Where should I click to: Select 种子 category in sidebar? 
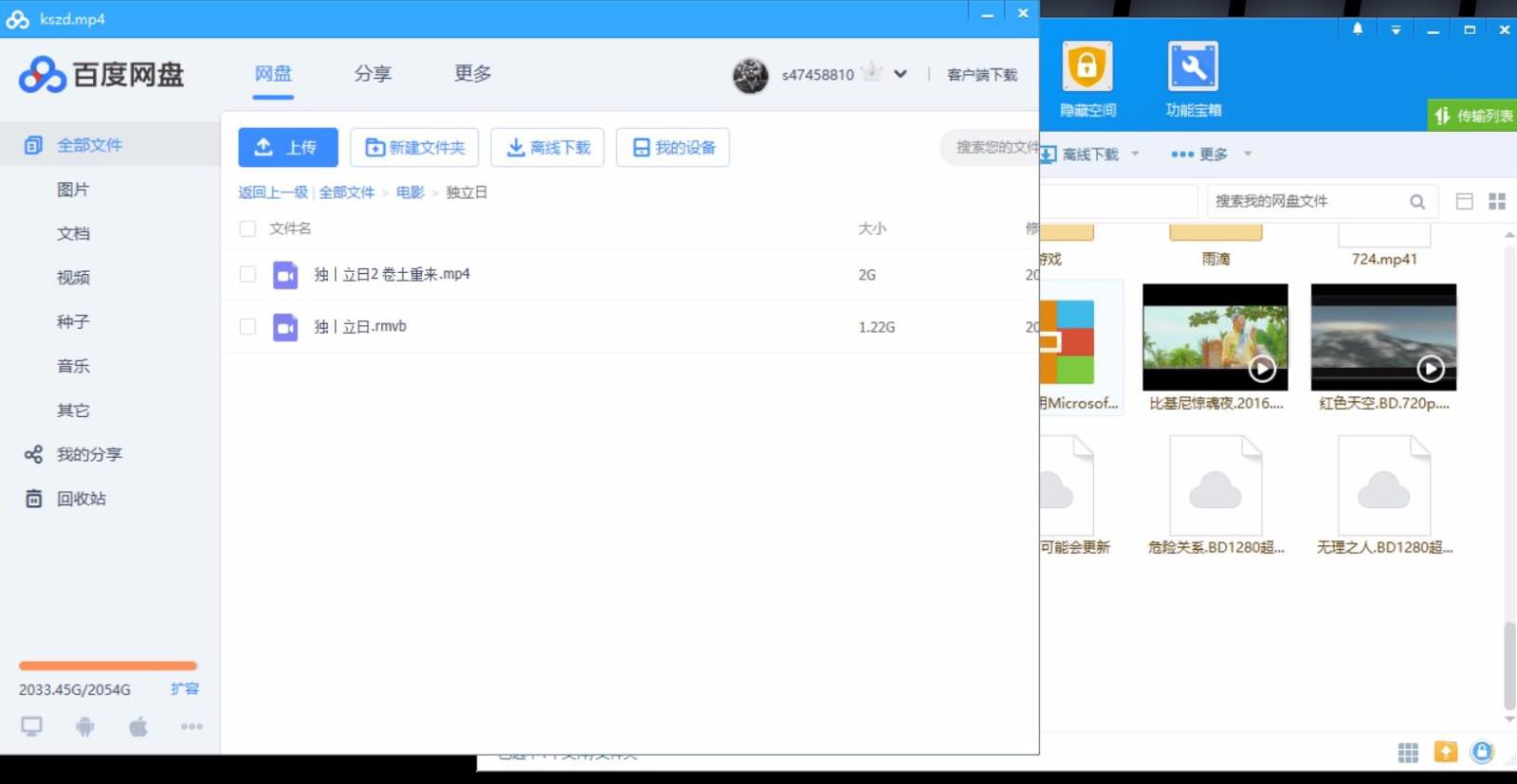(73, 321)
